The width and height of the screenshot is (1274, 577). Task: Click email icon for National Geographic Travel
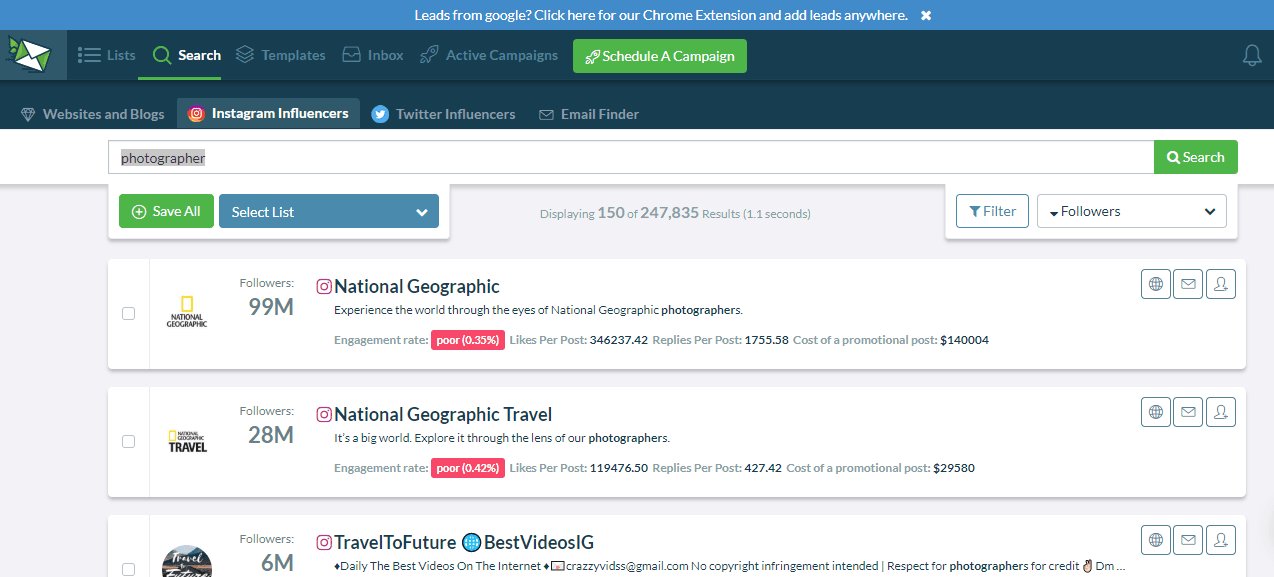[x=1188, y=412]
